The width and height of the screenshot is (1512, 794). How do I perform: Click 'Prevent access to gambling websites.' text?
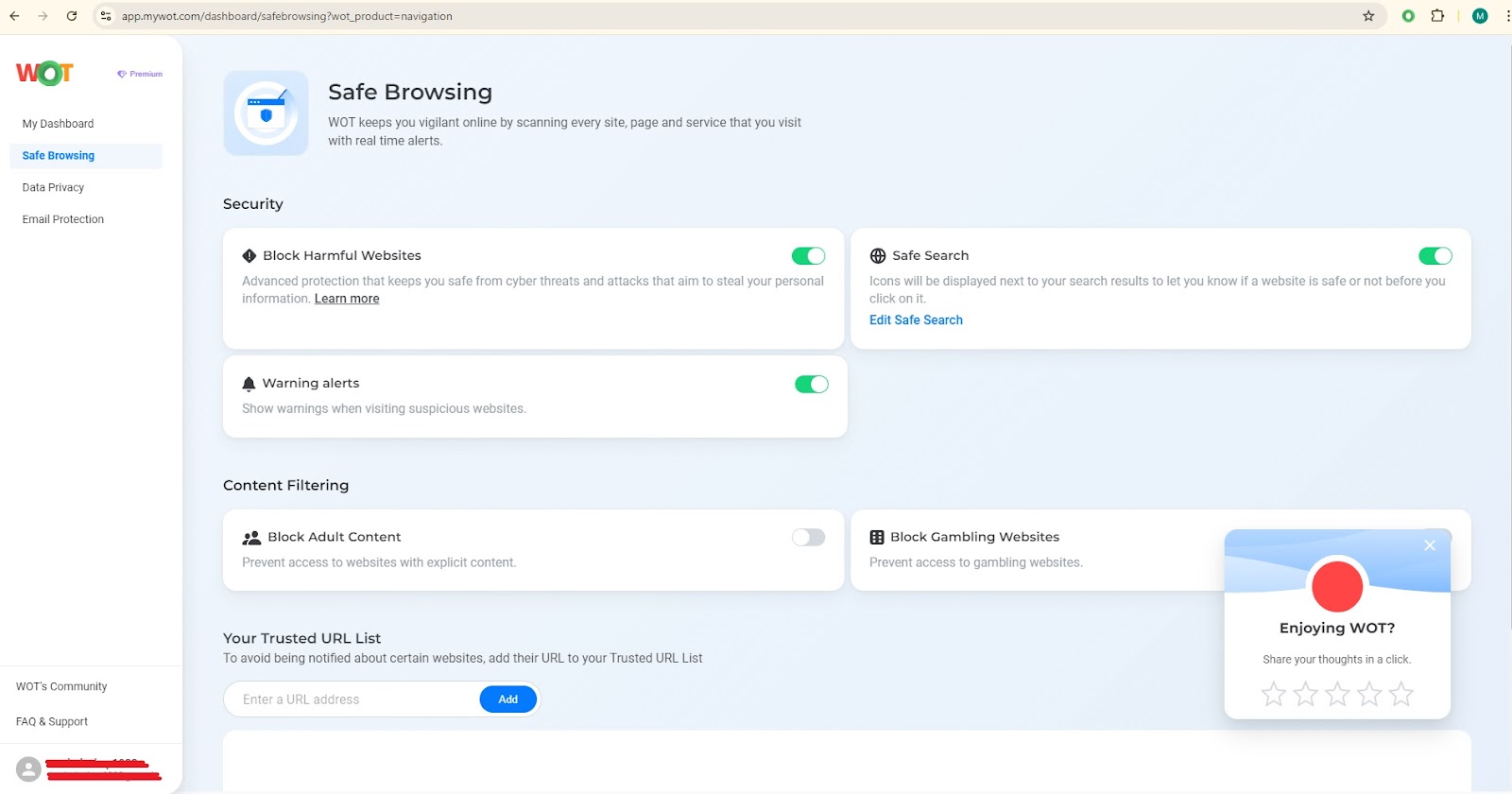pos(976,563)
